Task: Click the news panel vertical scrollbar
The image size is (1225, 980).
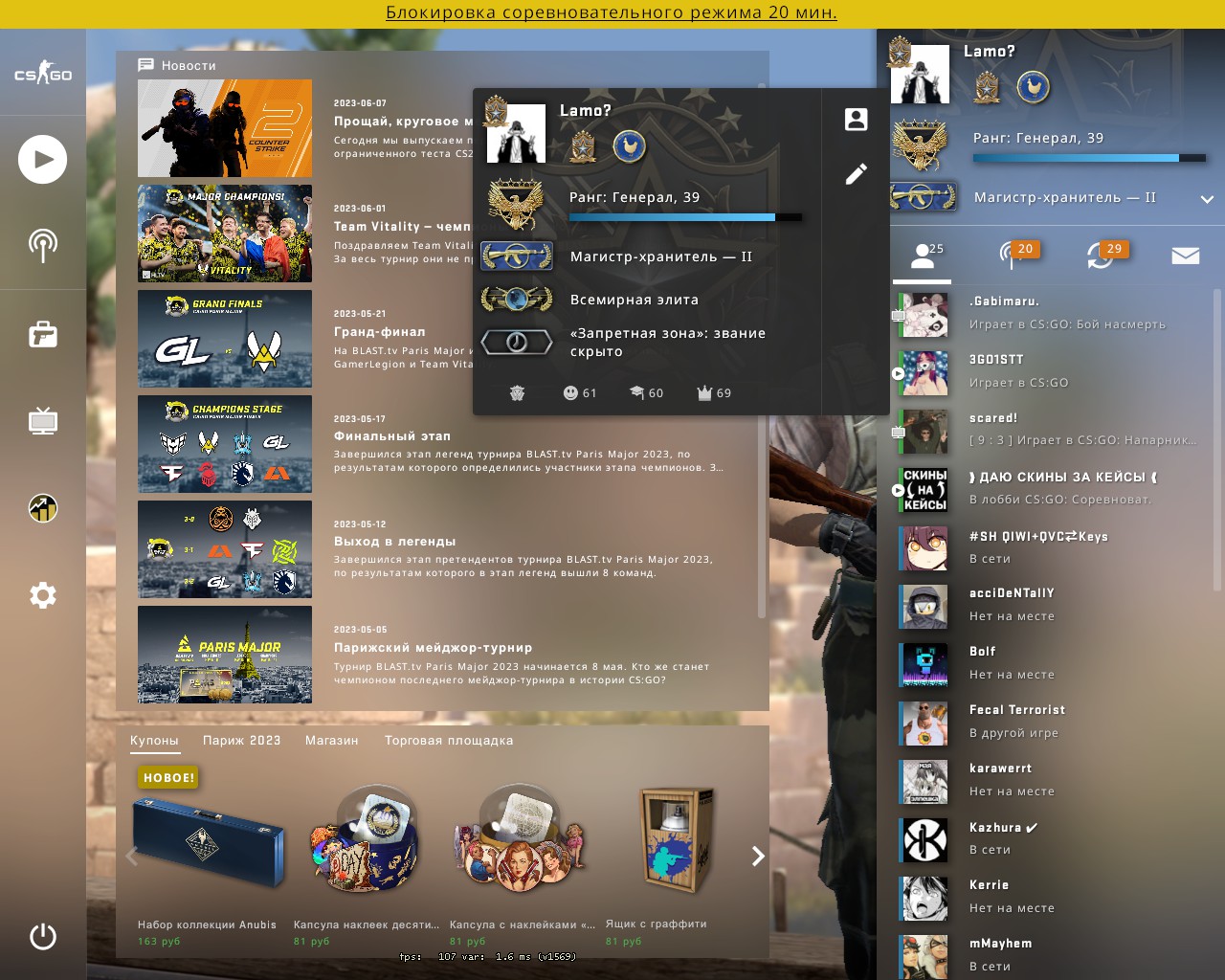Action: point(762,517)
